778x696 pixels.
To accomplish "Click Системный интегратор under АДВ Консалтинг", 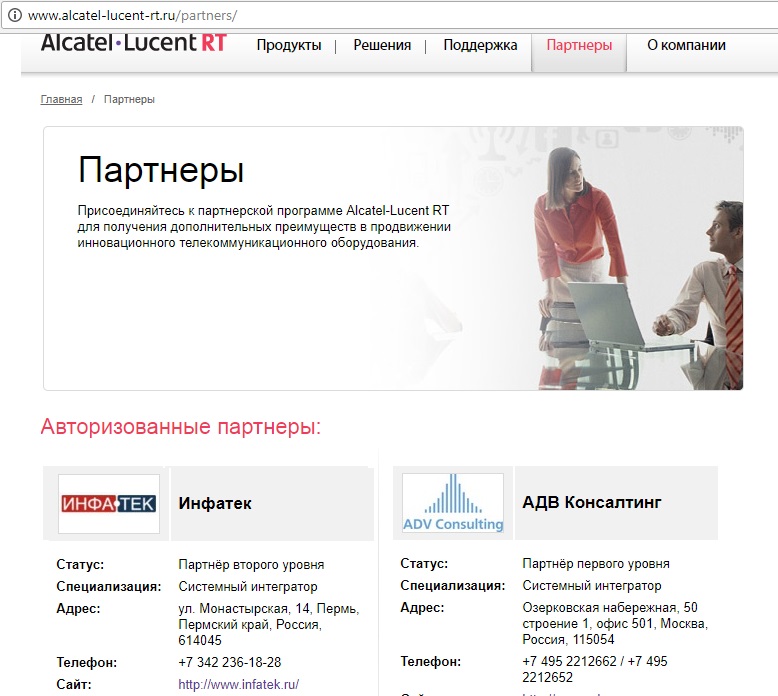I will click(x=591, y=585).
